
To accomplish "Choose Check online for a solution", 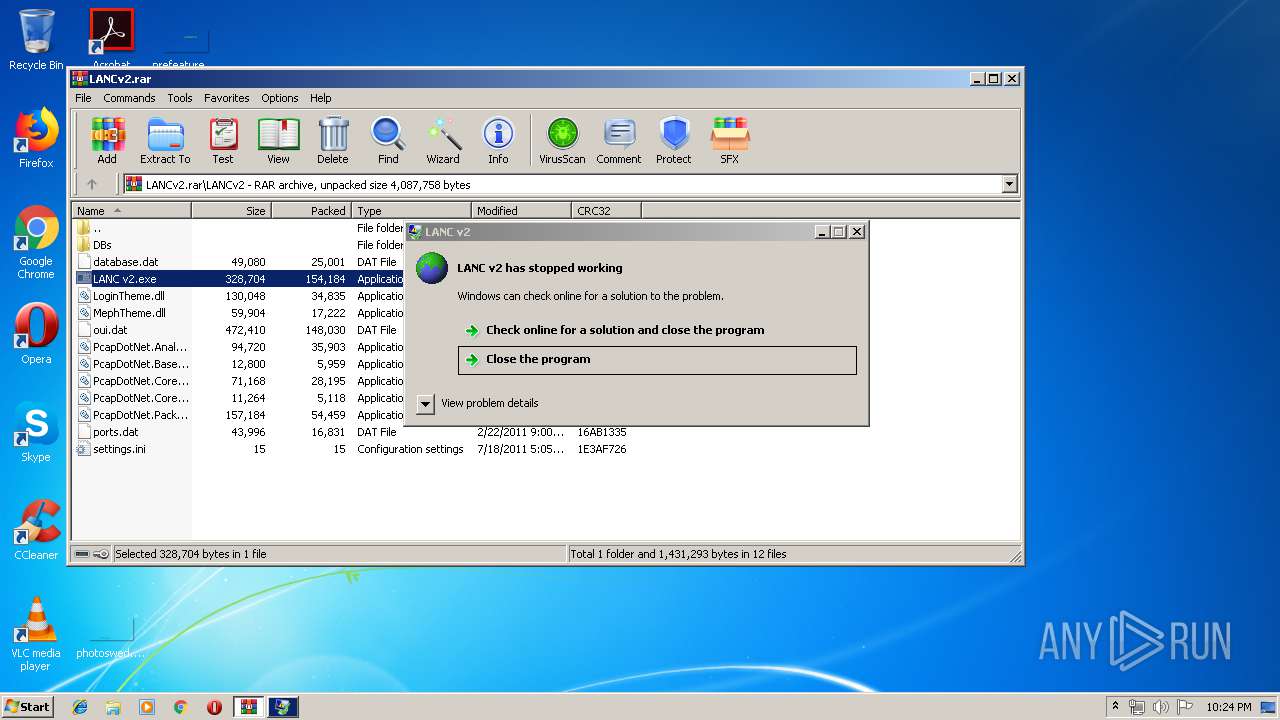I will click(x=625, y=330).
